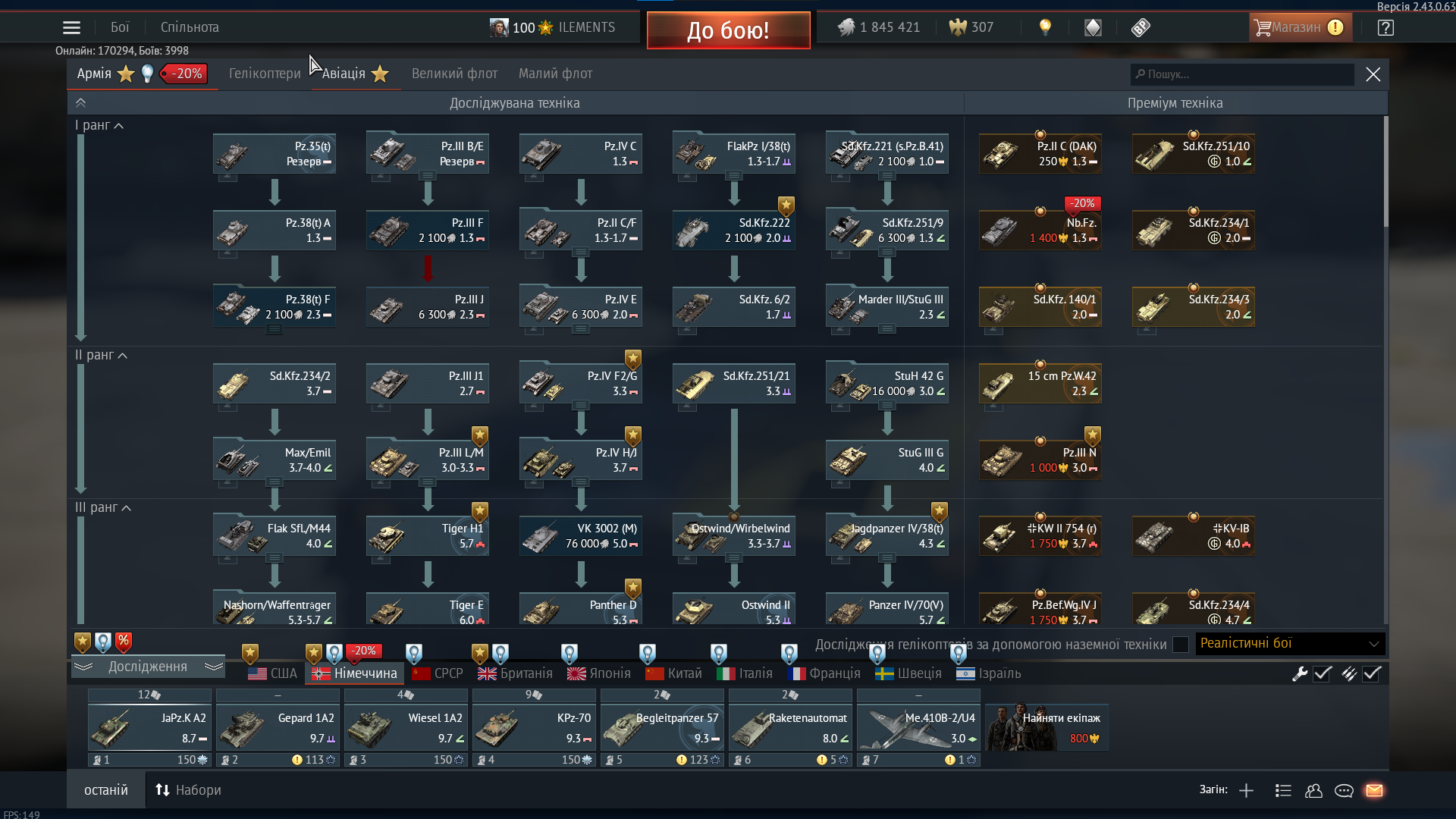
Task: Expand the Max/Emil vehicle group
Action: pyautogui.click(x=275, y=482)
